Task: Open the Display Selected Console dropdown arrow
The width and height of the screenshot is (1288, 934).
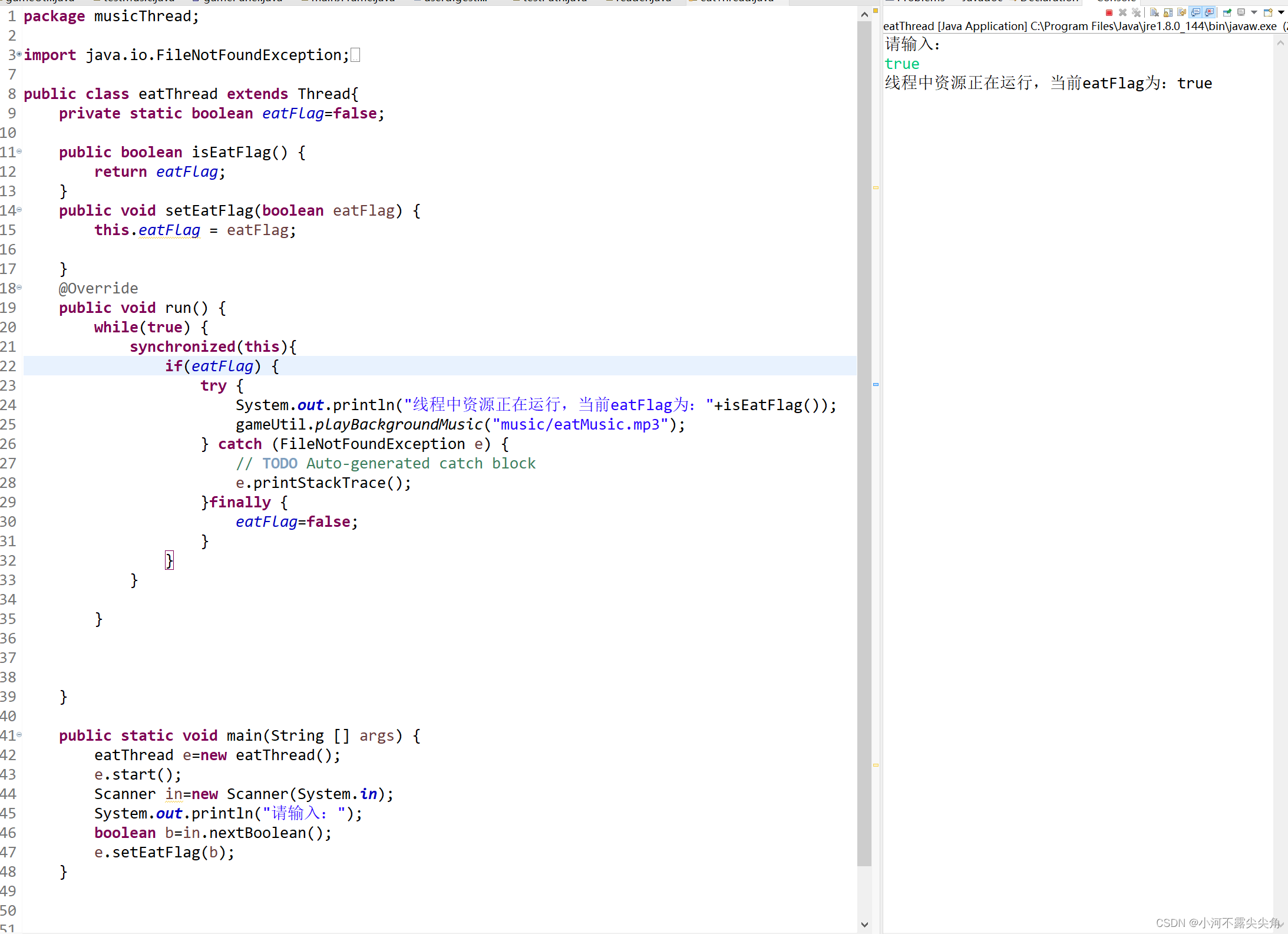Action: pyautogui.click(x=1254, y=12)
